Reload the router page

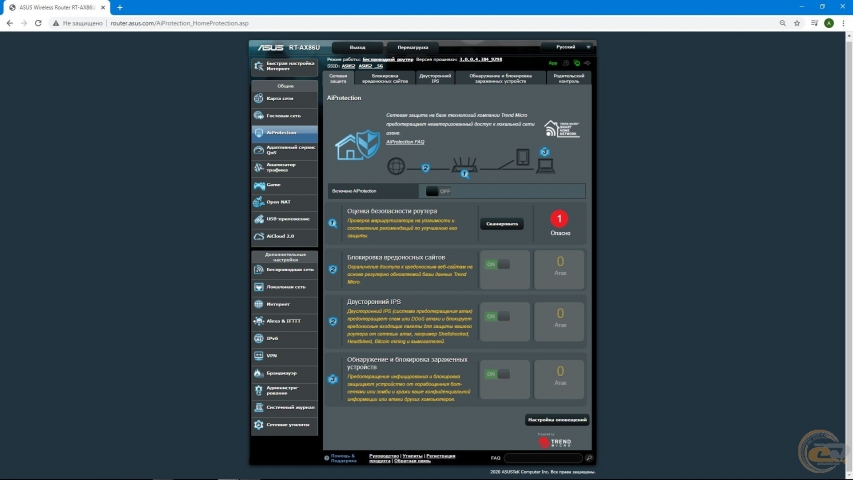coord(38,23)
